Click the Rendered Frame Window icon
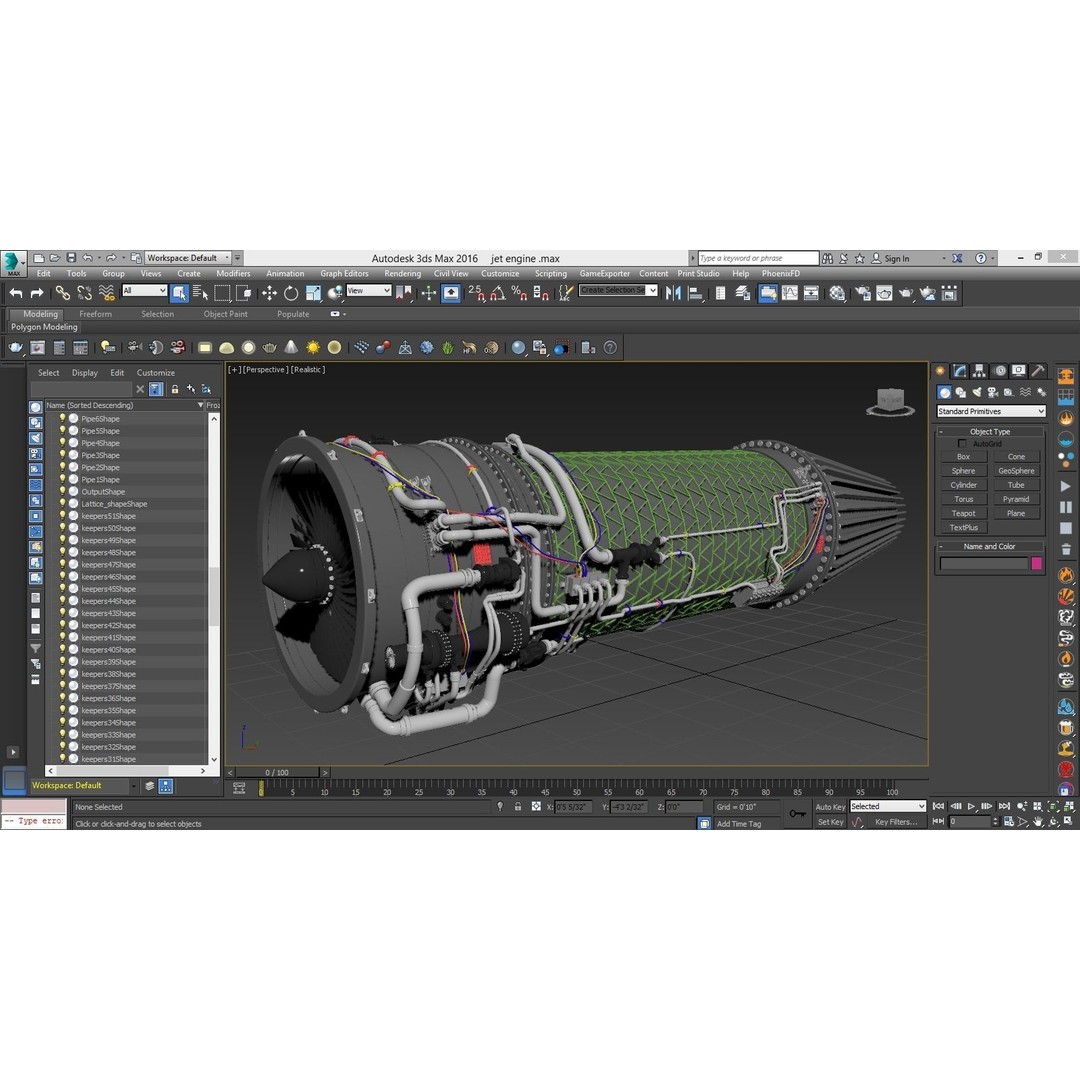1080x1080 pixels. (884, 293)
